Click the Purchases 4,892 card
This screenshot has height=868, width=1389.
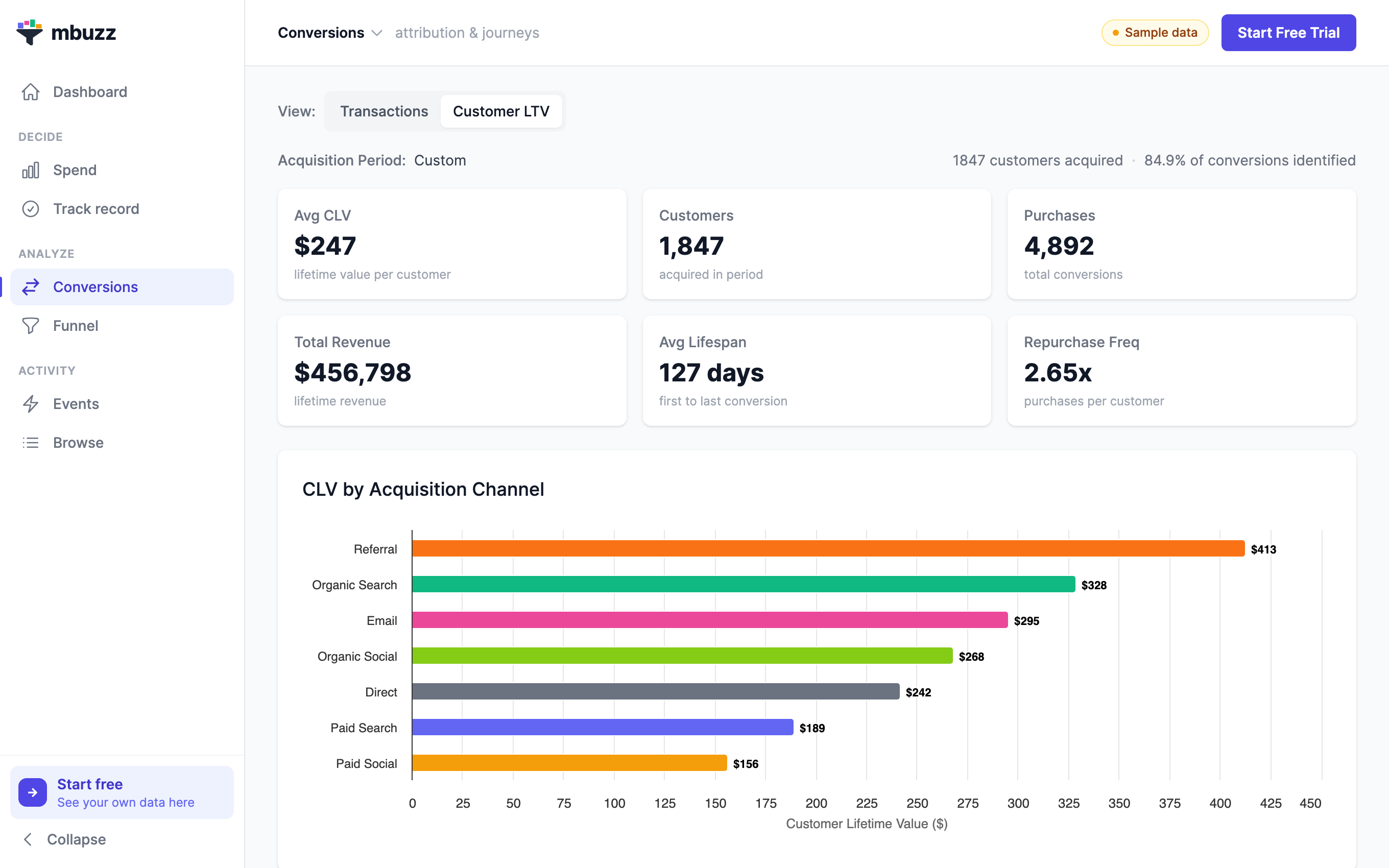(1182, 244)
